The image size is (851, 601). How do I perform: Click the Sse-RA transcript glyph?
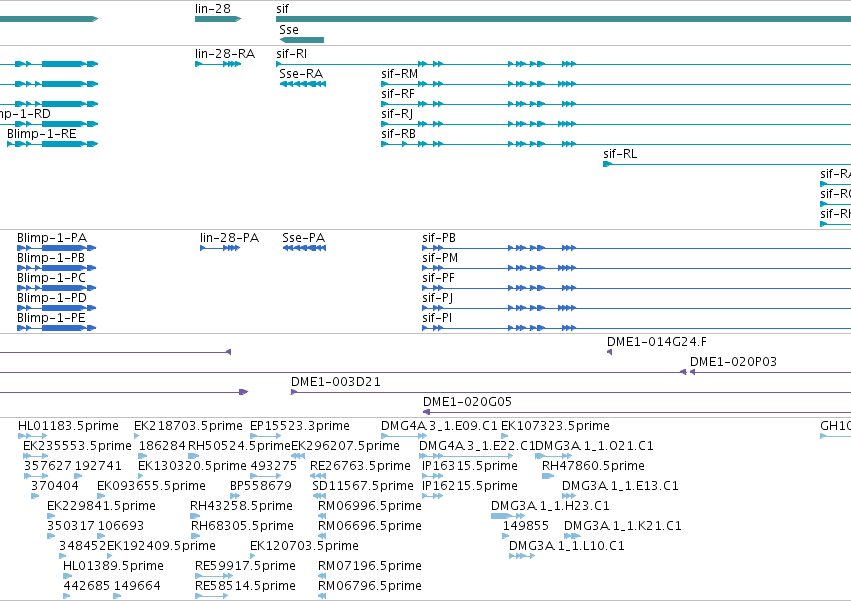coord(303,84)
